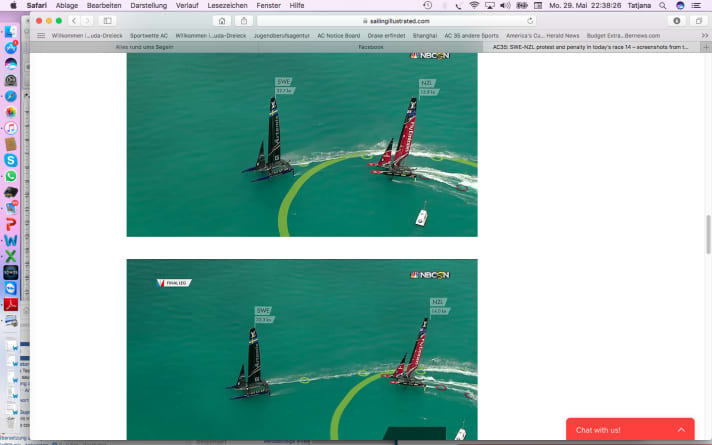
Task: Open Spotlight search magnifier
Action: 663,5
